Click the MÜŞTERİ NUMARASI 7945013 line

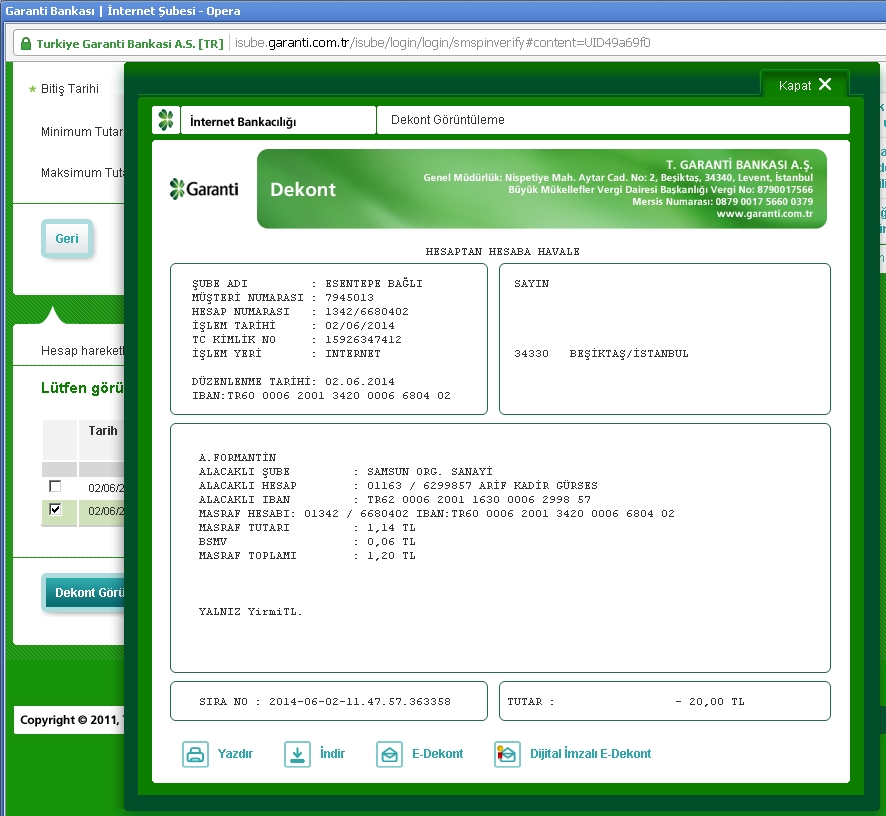point(283,297)
